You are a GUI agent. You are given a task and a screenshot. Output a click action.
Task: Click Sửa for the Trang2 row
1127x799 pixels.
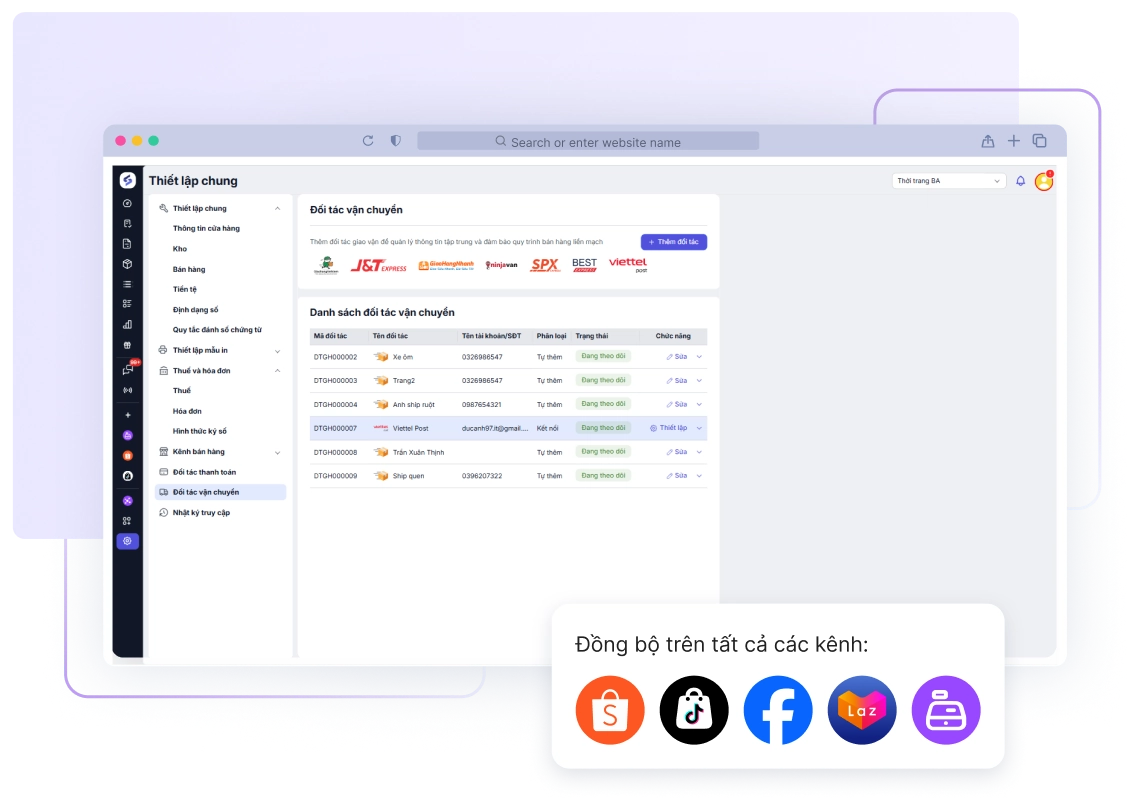point(677,380)
